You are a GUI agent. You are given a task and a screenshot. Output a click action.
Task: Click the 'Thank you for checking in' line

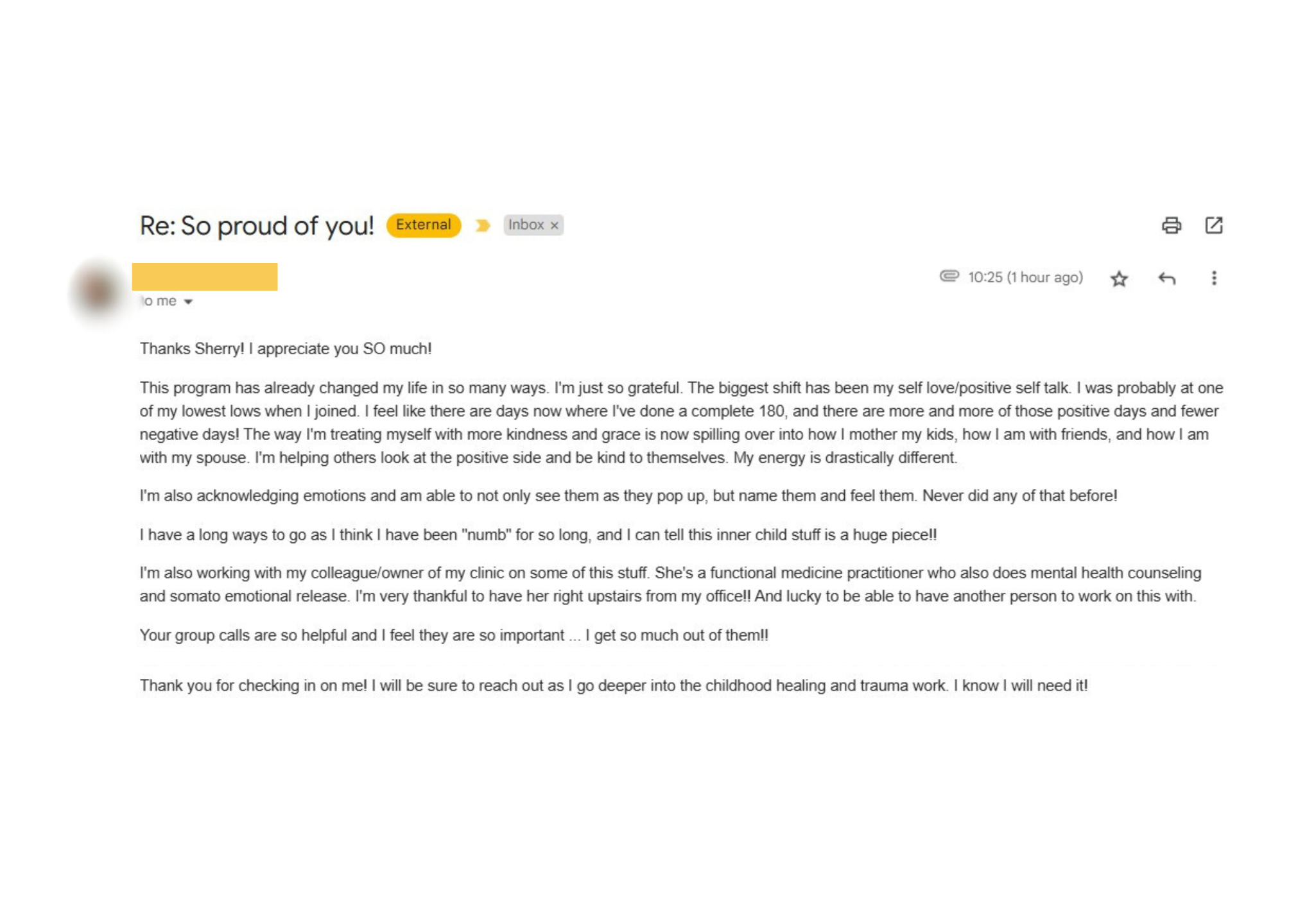tap(613, 685)
